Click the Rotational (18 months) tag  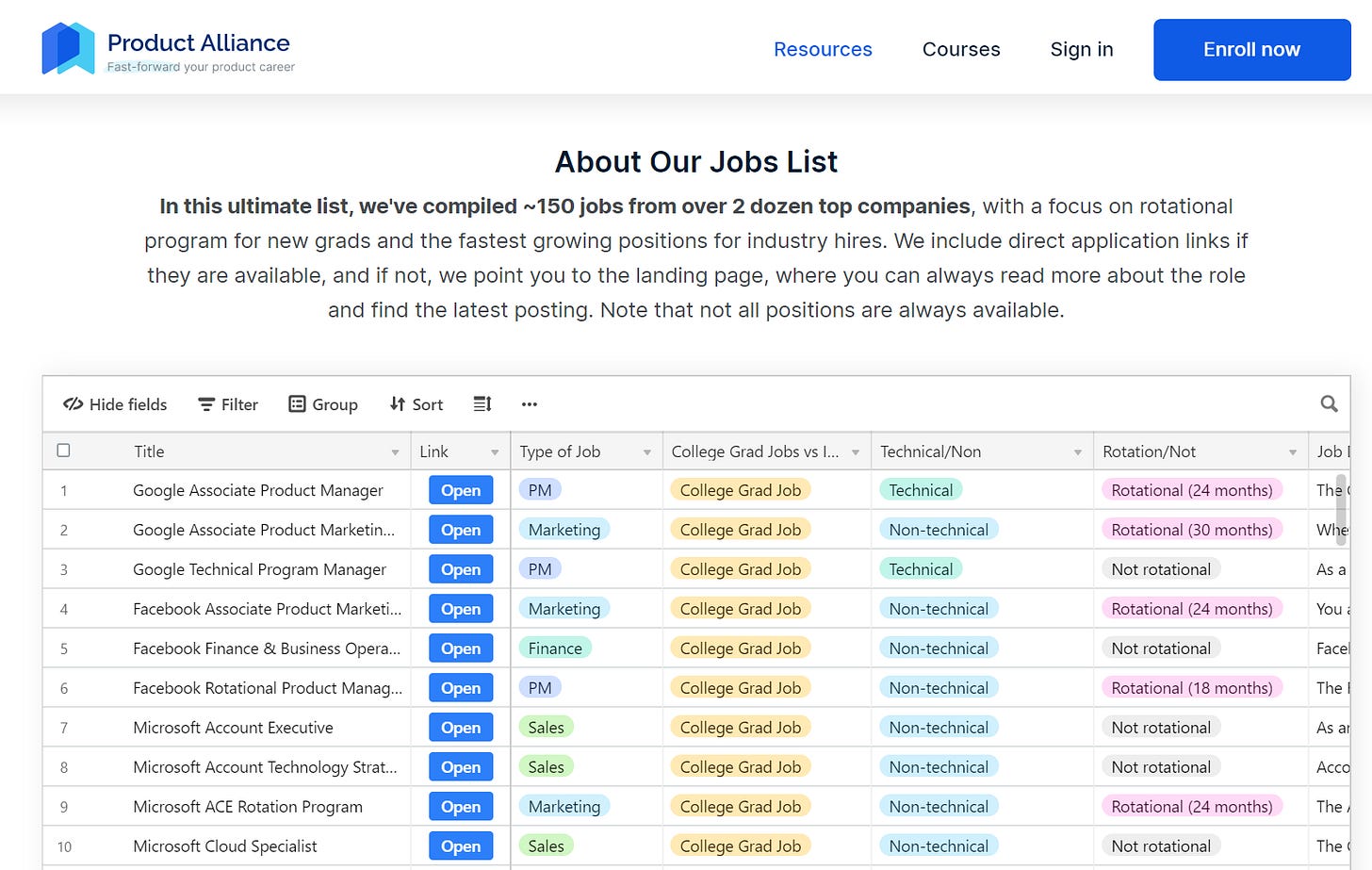tap(1192, 688)
